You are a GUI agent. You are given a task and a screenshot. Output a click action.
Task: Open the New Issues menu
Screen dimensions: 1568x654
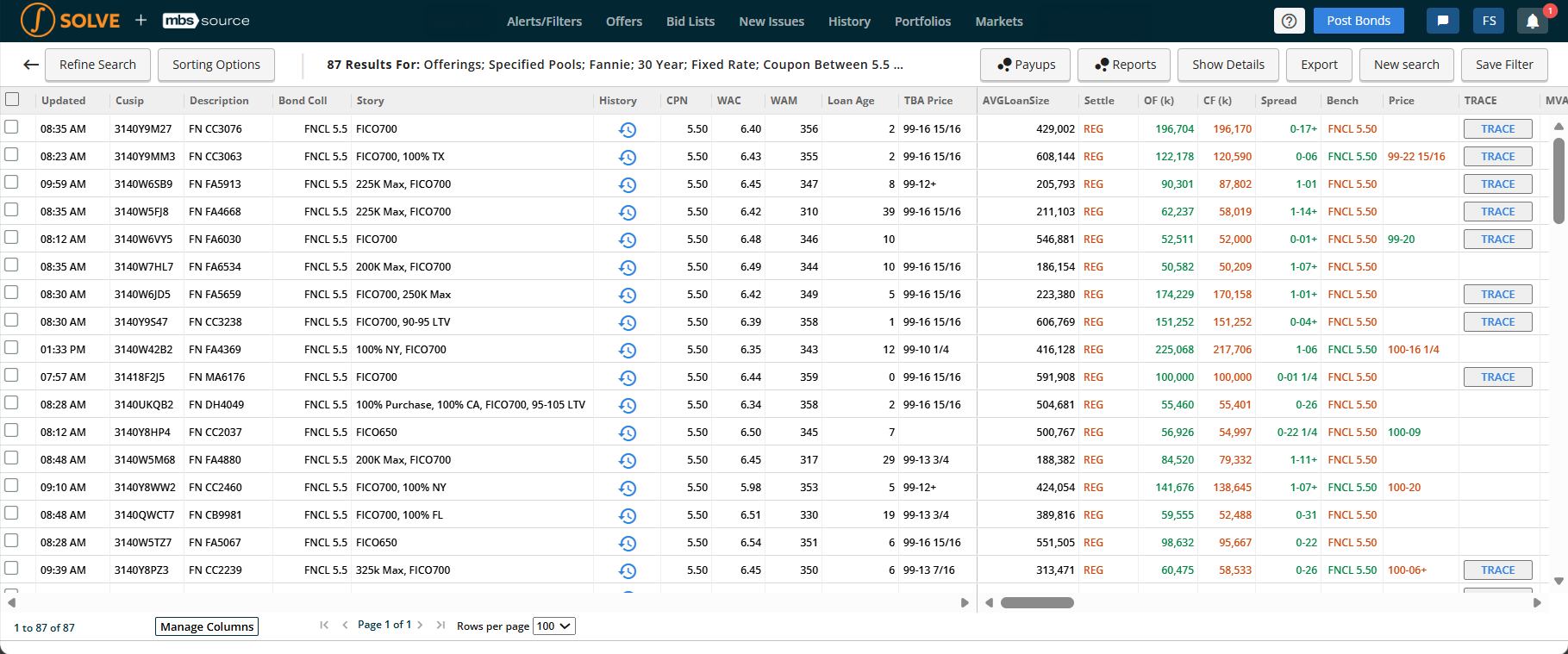772,22
